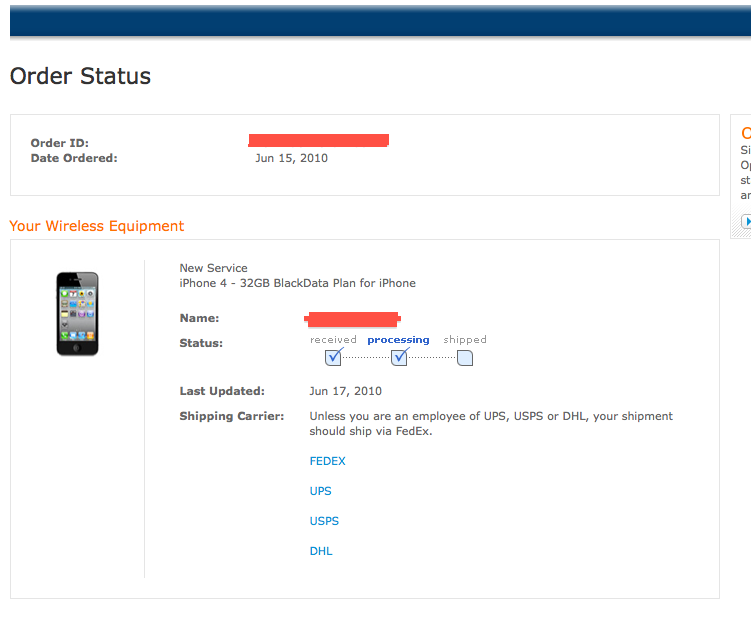Screen dimensions: 751x634
Task: Open the USPS tracking link
Action: click(x=324, y=521)
